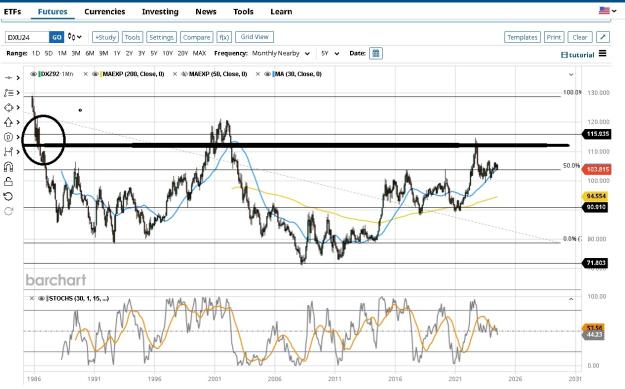Screen dimensions: 625x389
Task: Remove the MA (30, Close, 0) study
Action: point(258,74)
